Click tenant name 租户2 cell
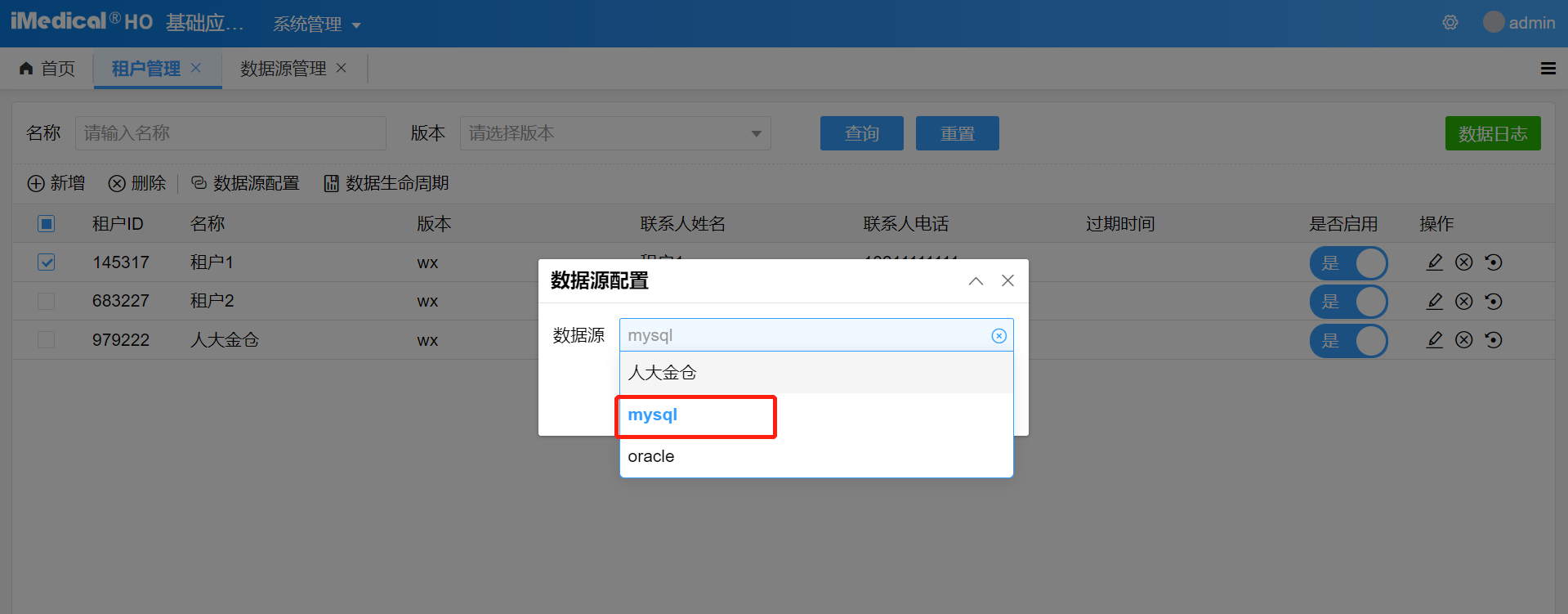 click(x=212, y=301)
